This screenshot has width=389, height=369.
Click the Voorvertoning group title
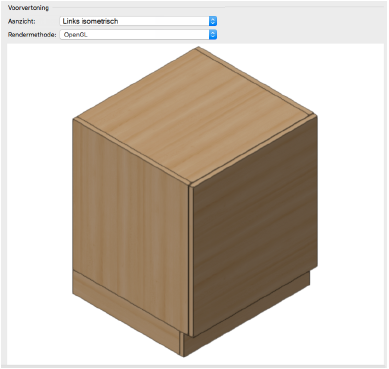tap(28, 7)
